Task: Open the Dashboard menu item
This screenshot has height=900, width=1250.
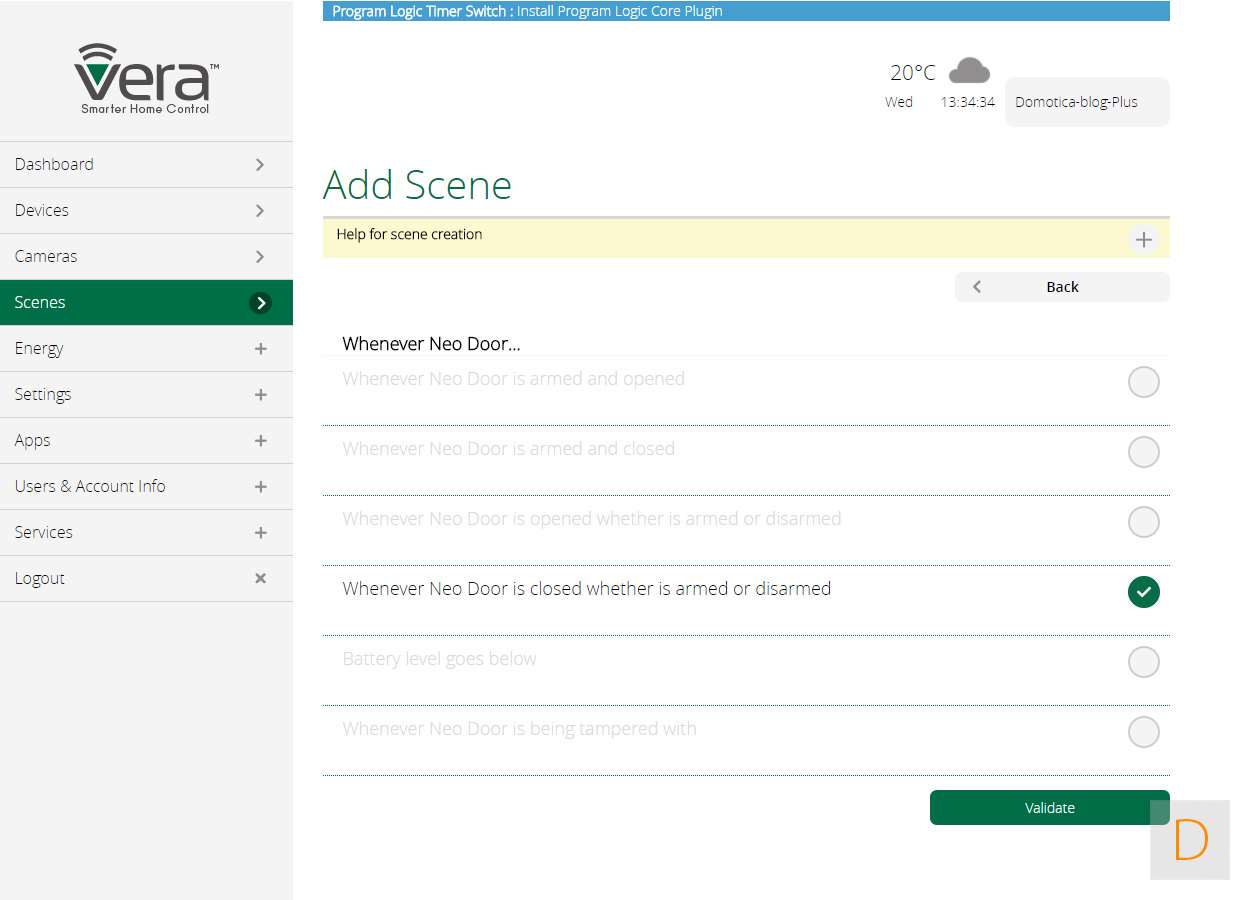Action: [x=146, y=165]
